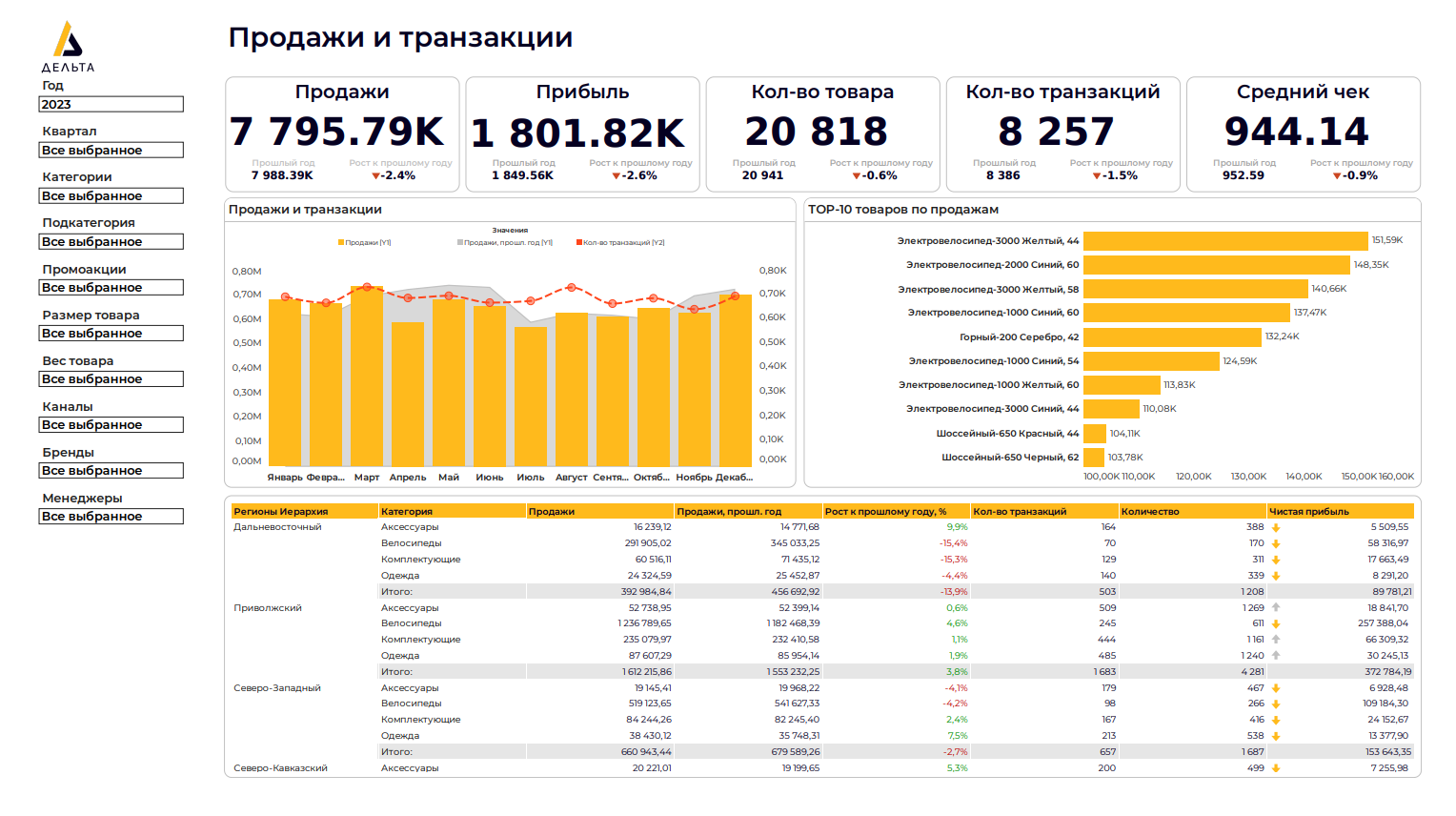1456x816 pixels.
Task: Click growth value -15,4%
Action: point(954,543)
